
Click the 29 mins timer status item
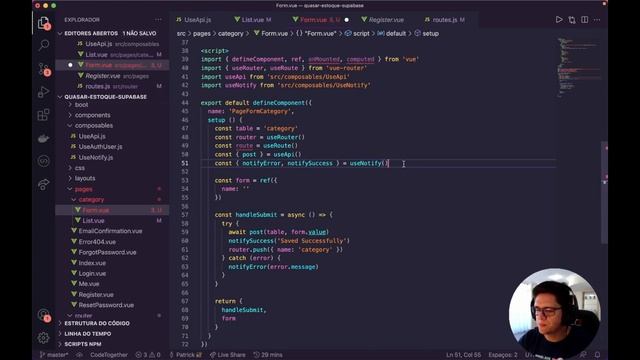pos(268,355)
